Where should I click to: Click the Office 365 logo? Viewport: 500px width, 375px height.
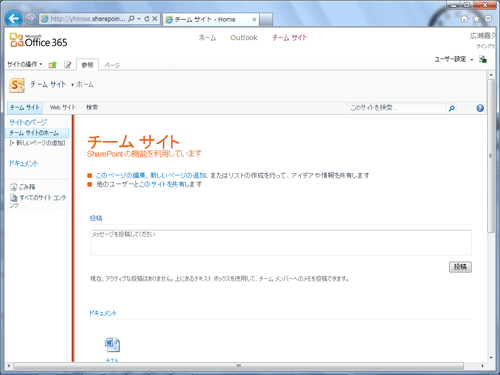[38, 40]
